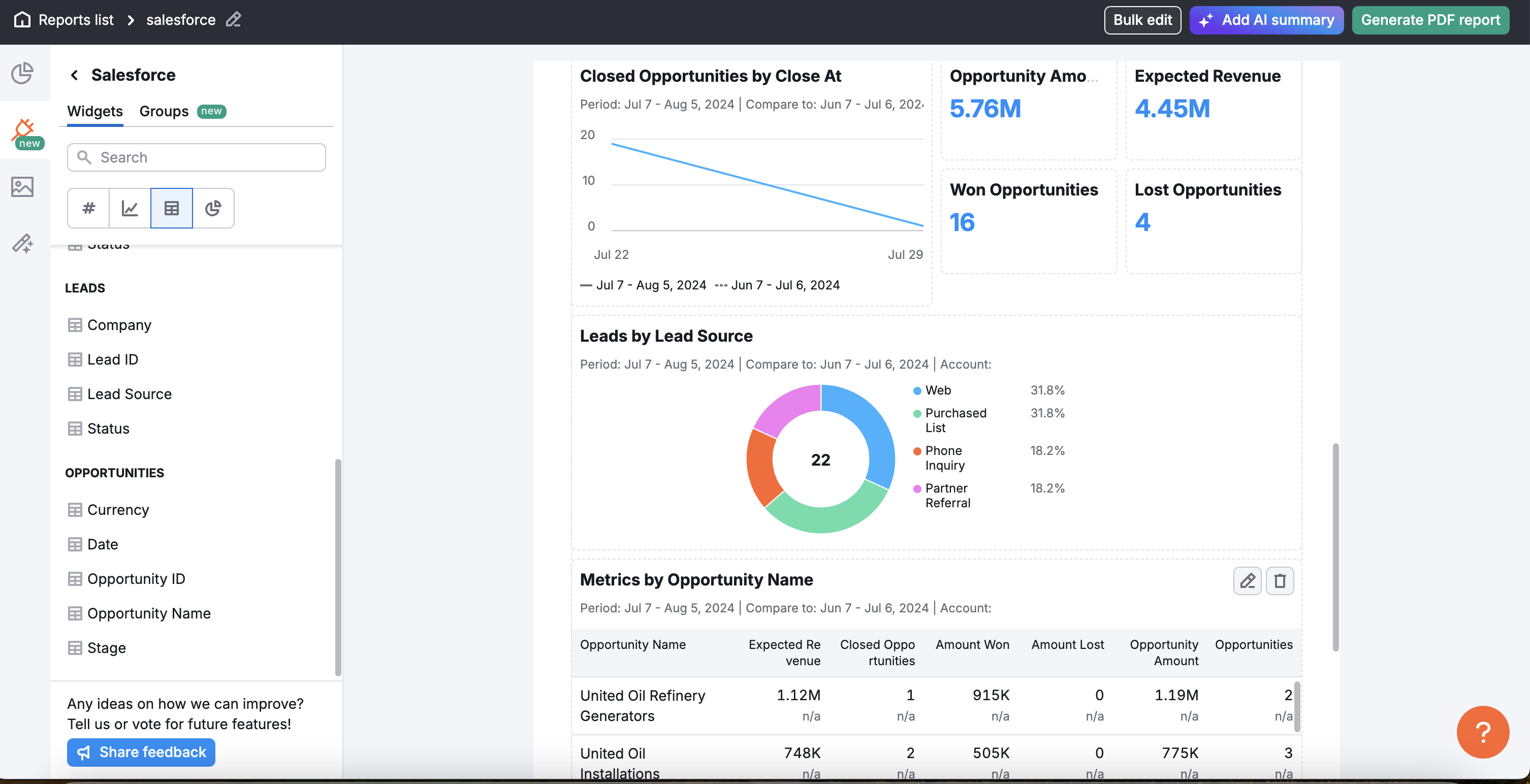This screenshot has height=784, width=1530.
Task: Select the Widgets tab
Action: tap(95, 111)
